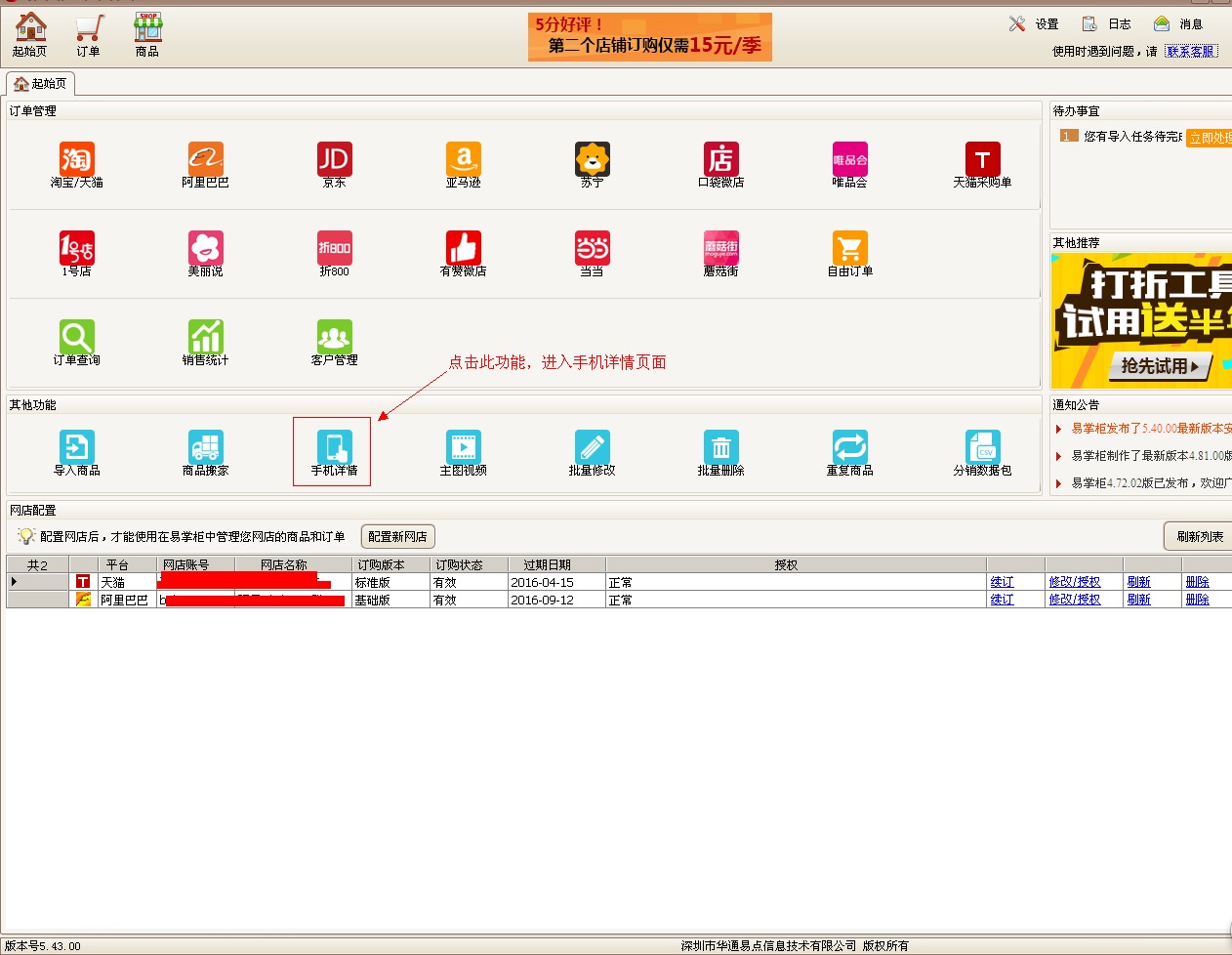Open the 消息 messages
The height and width of the screenshot is (955, 1232).
[x=1178, y=24]
